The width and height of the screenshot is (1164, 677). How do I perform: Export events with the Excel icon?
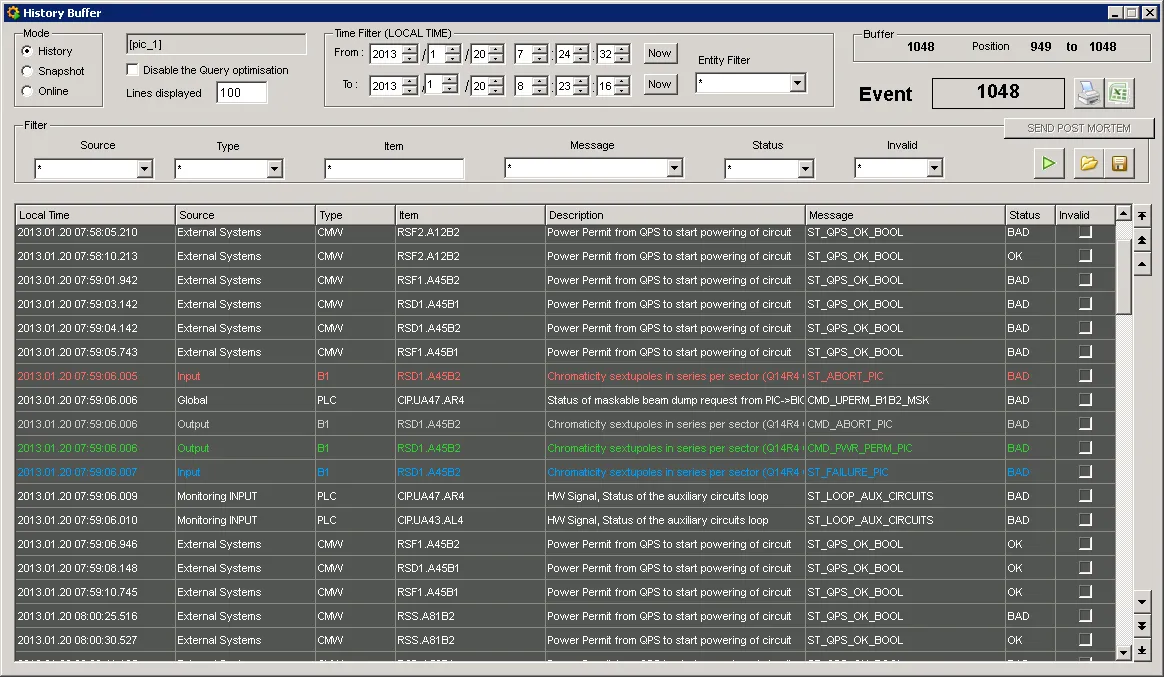click(x=1119, y=93)
